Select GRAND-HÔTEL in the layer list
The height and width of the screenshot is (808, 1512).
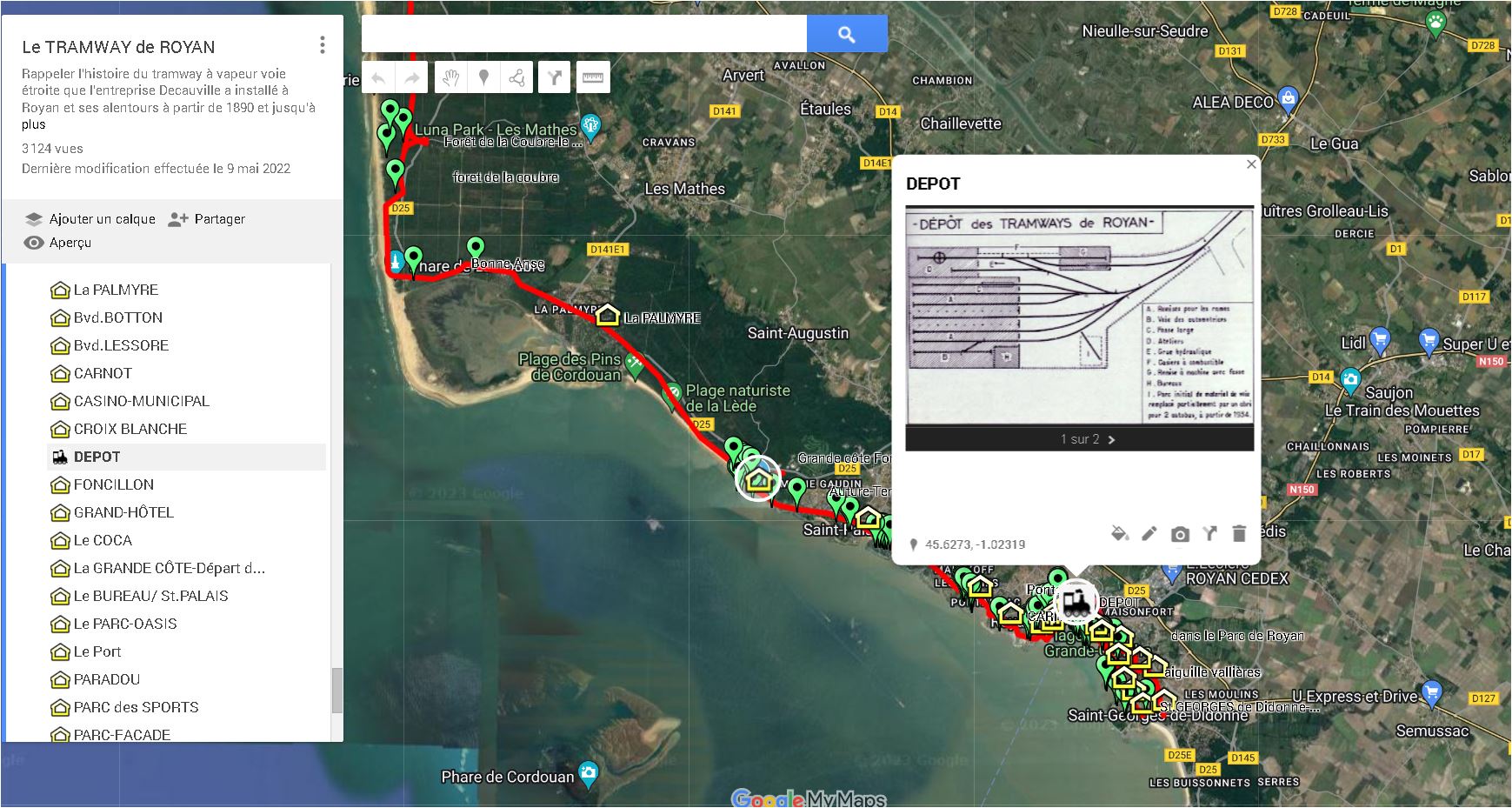click(x=187, y=512)
